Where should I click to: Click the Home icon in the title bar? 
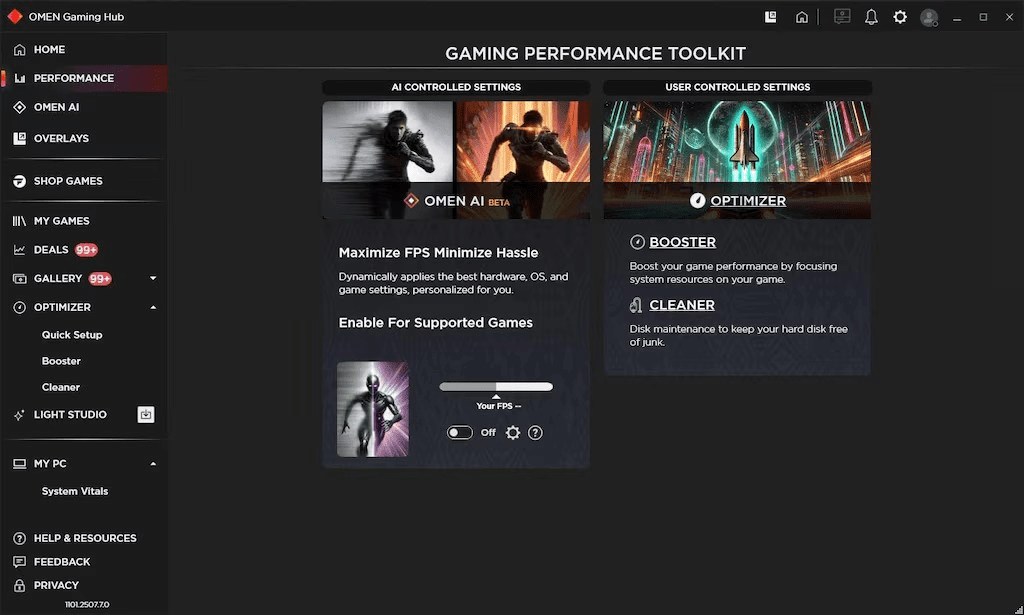pyautogui.click(x=802, y=16)
